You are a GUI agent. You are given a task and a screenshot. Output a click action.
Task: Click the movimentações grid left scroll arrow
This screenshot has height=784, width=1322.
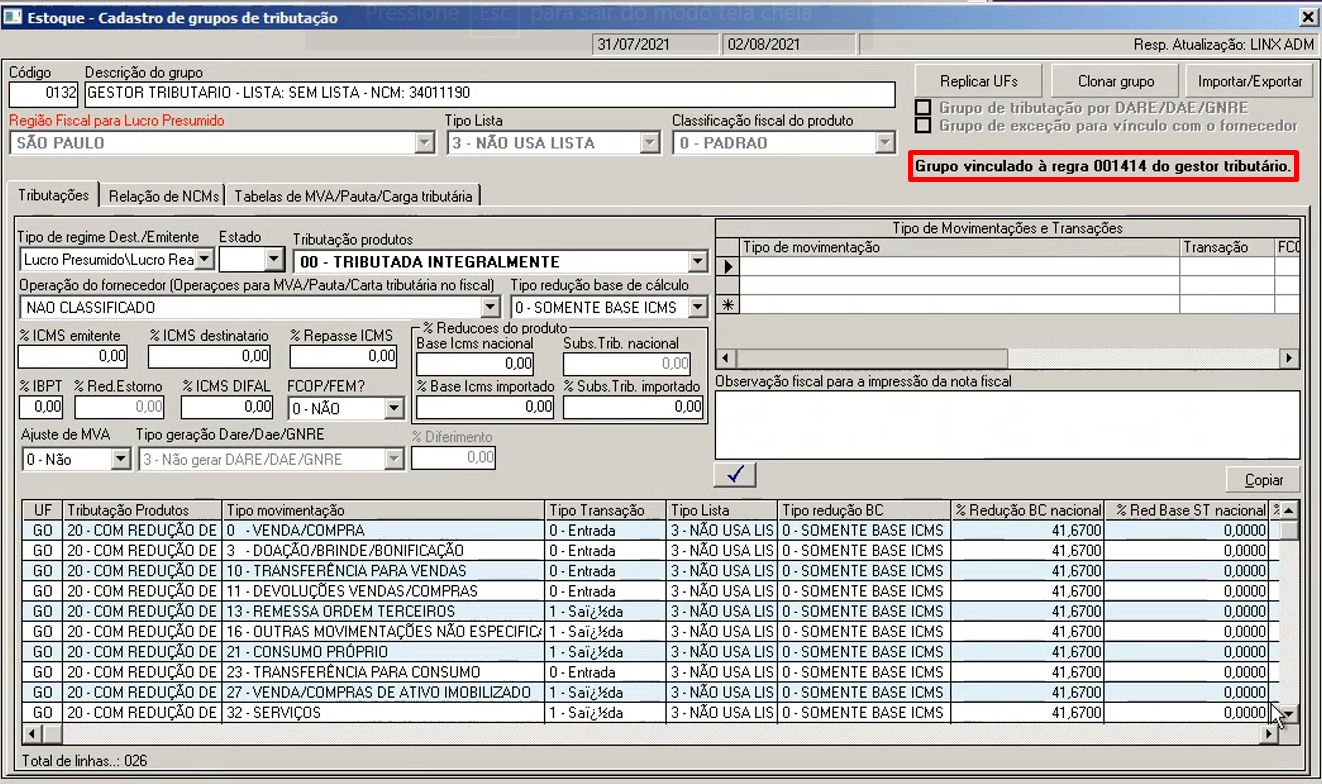coord(726,358)
